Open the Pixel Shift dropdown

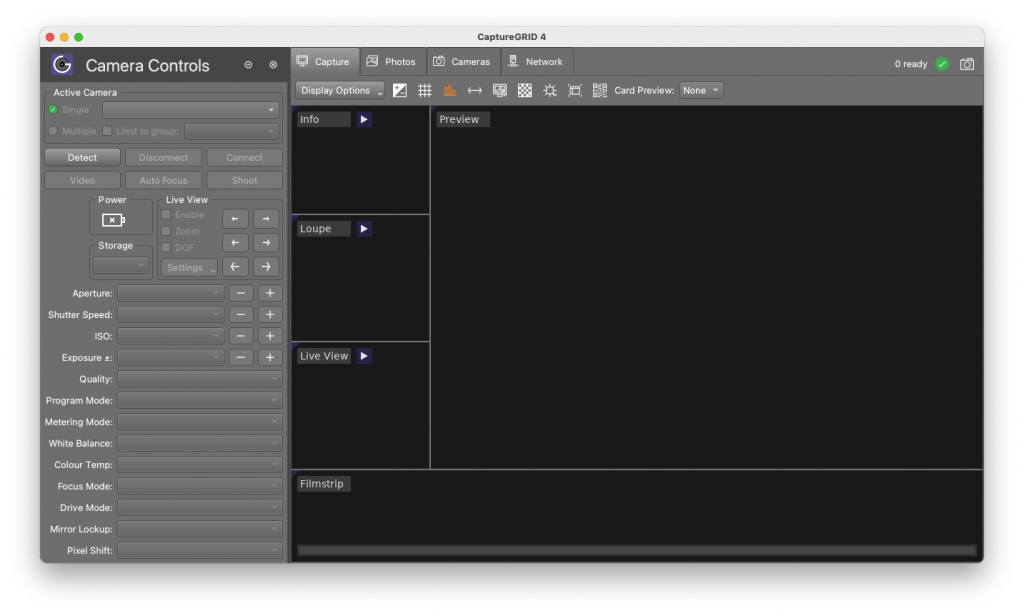click(x=199, y=551)
